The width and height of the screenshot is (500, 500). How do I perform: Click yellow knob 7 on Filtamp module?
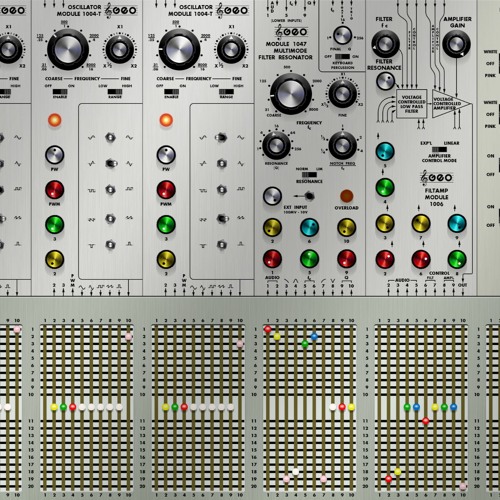click(x=421, y=223)
